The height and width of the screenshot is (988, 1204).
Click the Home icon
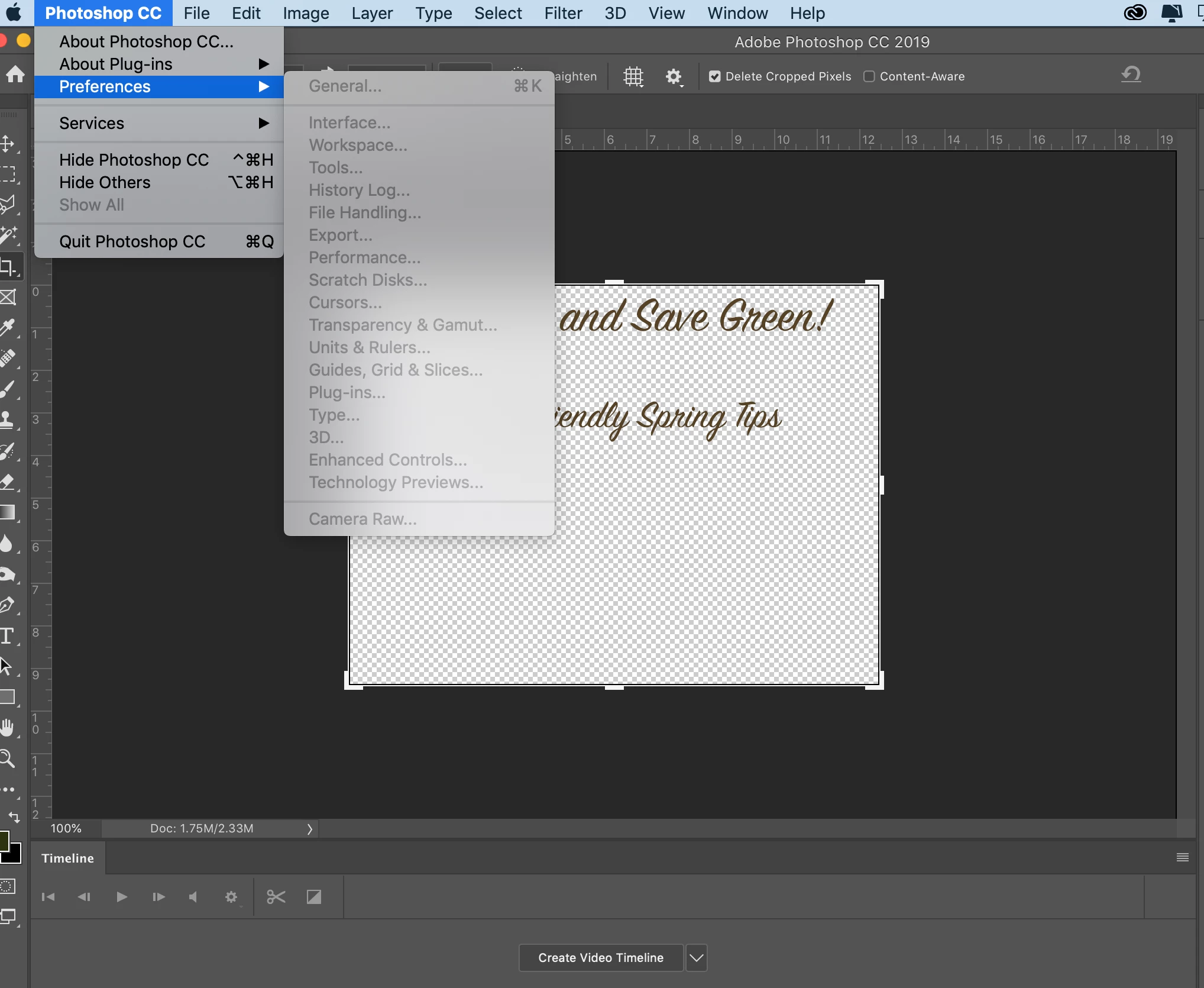(x=15, y=74)
